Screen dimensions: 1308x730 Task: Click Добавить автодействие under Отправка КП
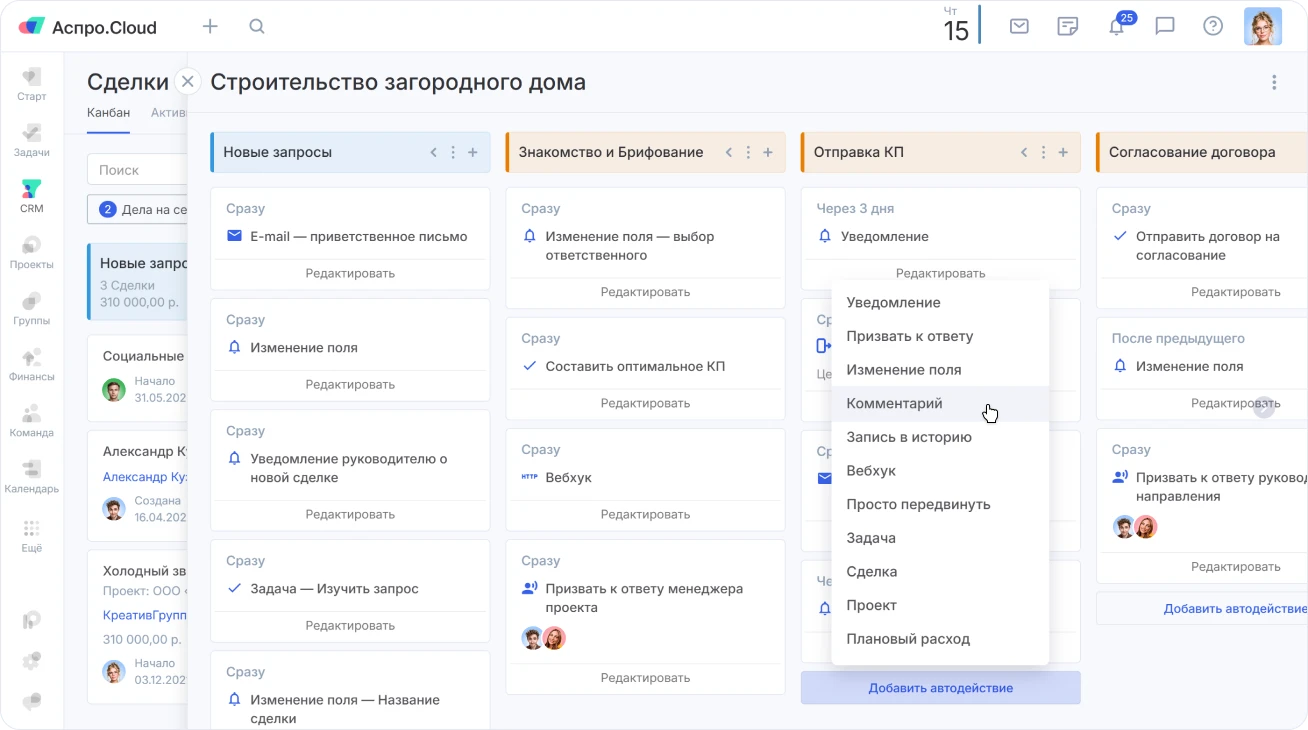point(940,688)
